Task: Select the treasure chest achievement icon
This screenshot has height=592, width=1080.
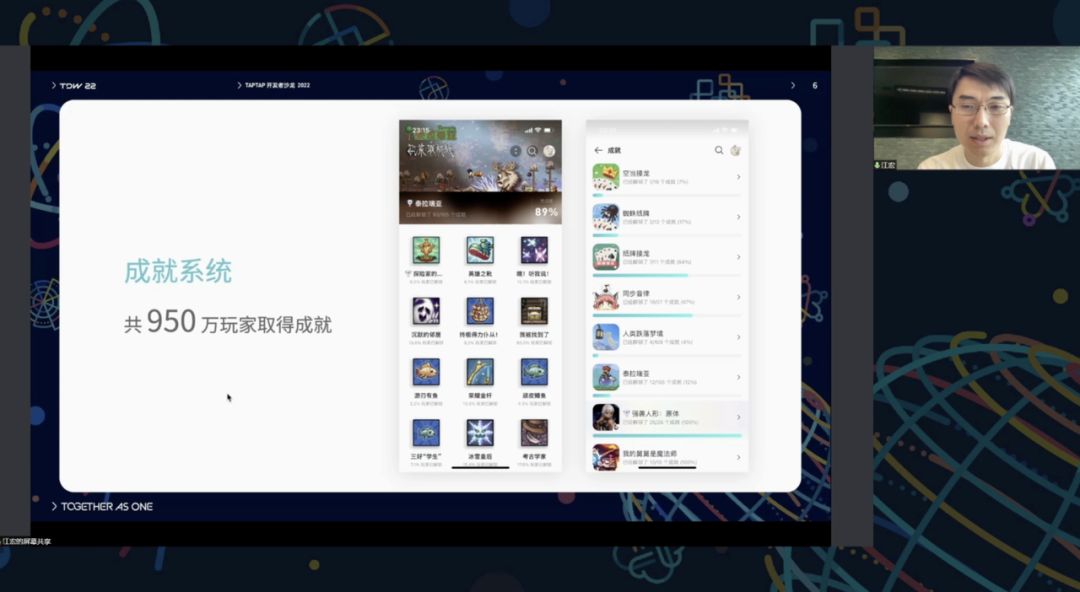Action: click(x=534, y=311)
